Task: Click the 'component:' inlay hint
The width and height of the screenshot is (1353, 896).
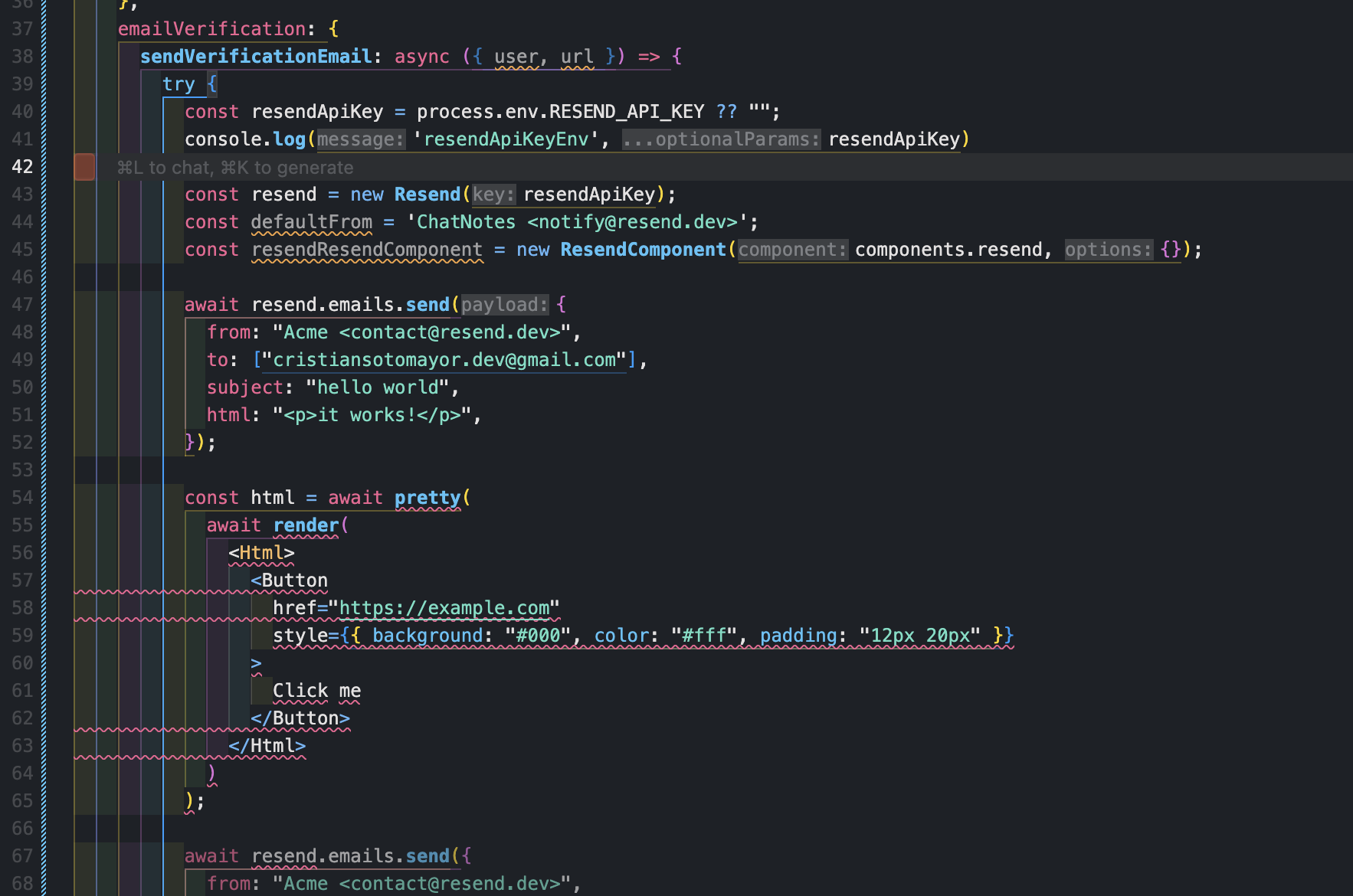Action: tap(793, 250)
